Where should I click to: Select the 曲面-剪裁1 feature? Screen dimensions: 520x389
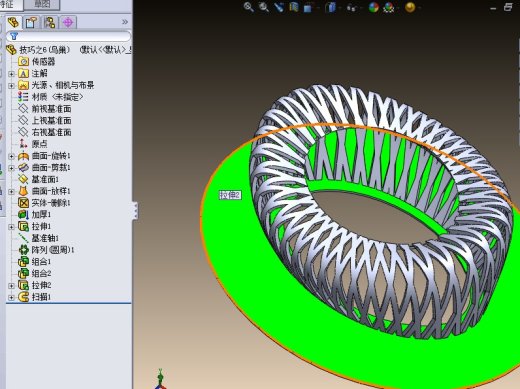[51, 168]
